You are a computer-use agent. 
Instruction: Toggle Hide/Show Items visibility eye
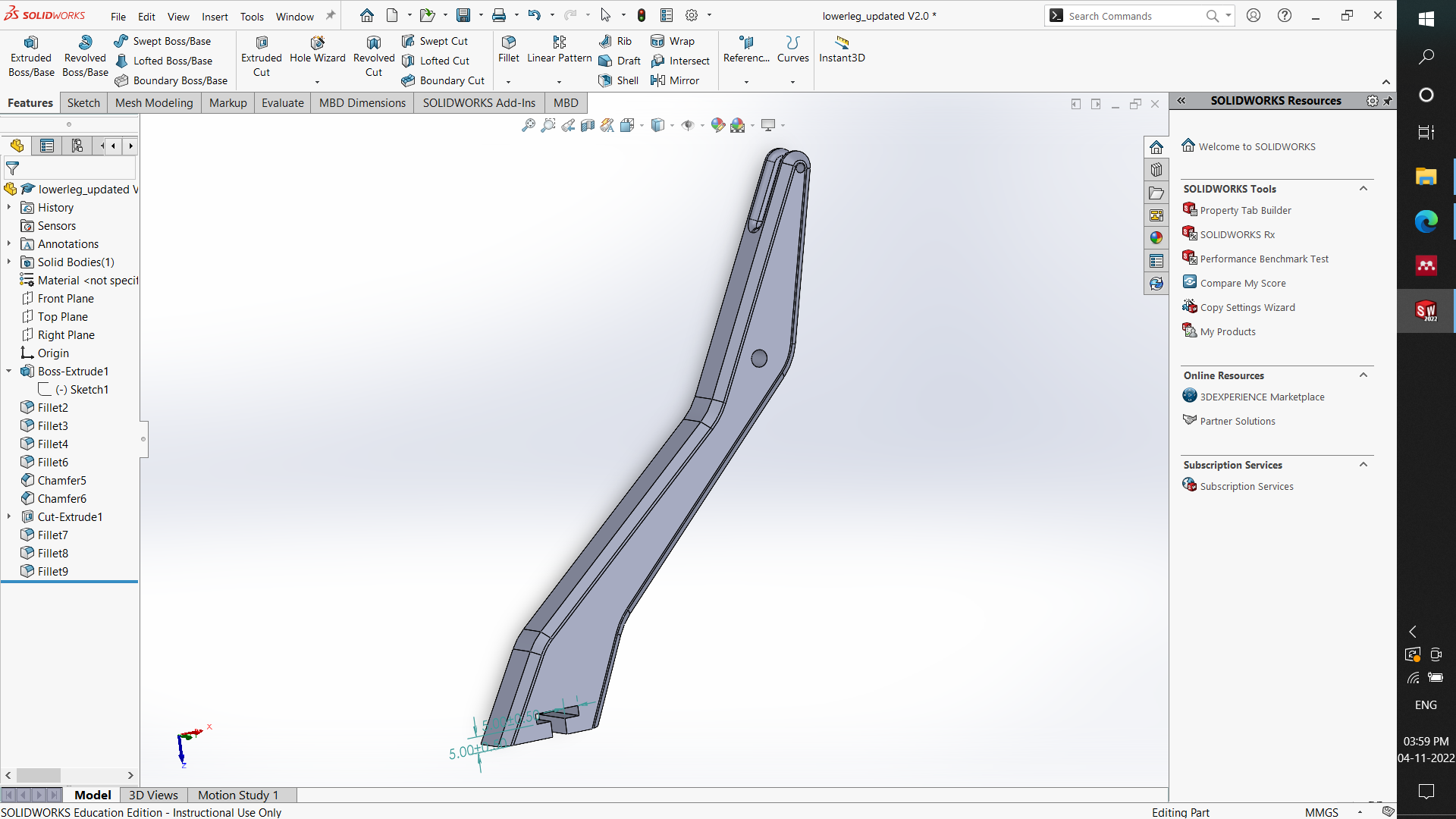tap(689, 125)
